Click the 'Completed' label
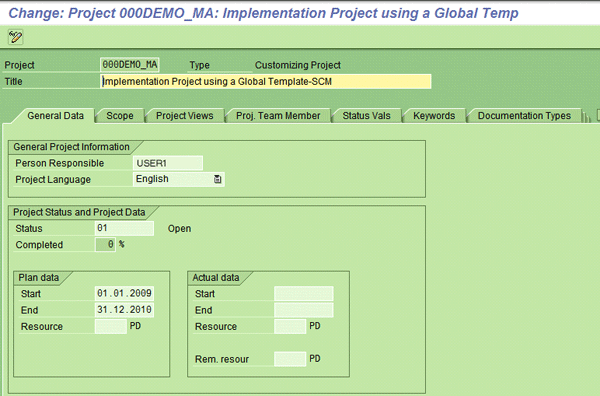The height and width of the screenshot is (396, 600). tap(39, 245)
